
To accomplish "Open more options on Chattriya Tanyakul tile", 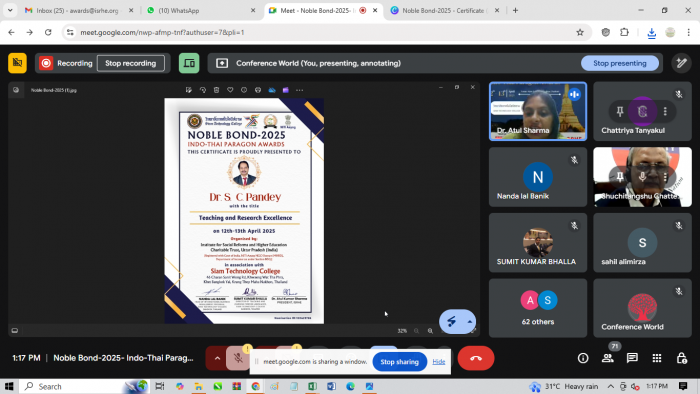I will [665, 111].
